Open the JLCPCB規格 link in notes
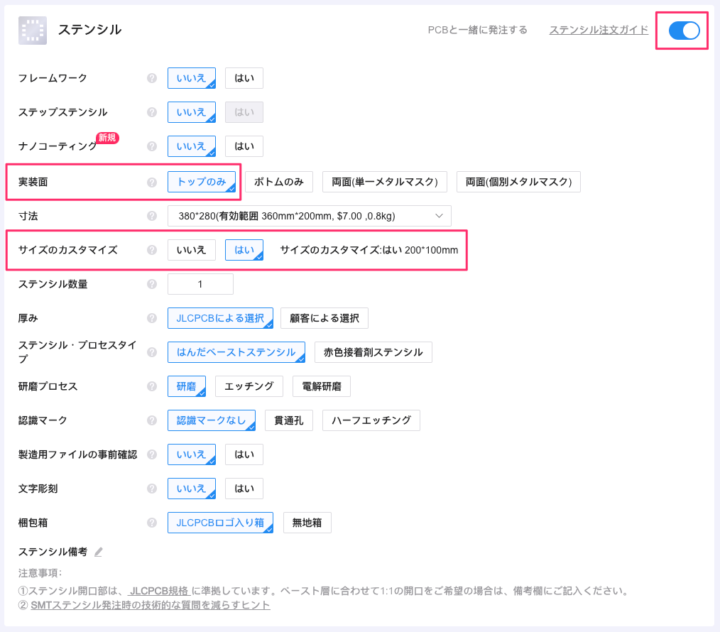 coord(160,591)
